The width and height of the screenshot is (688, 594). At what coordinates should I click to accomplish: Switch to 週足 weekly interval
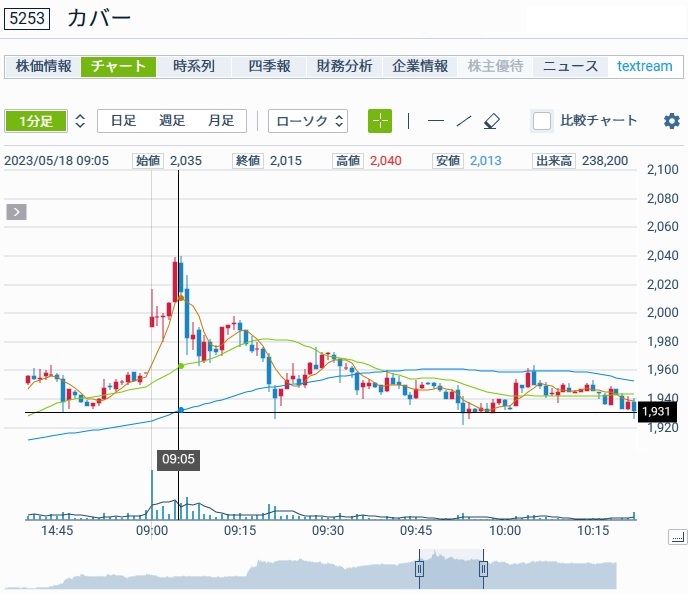[172, 121]
